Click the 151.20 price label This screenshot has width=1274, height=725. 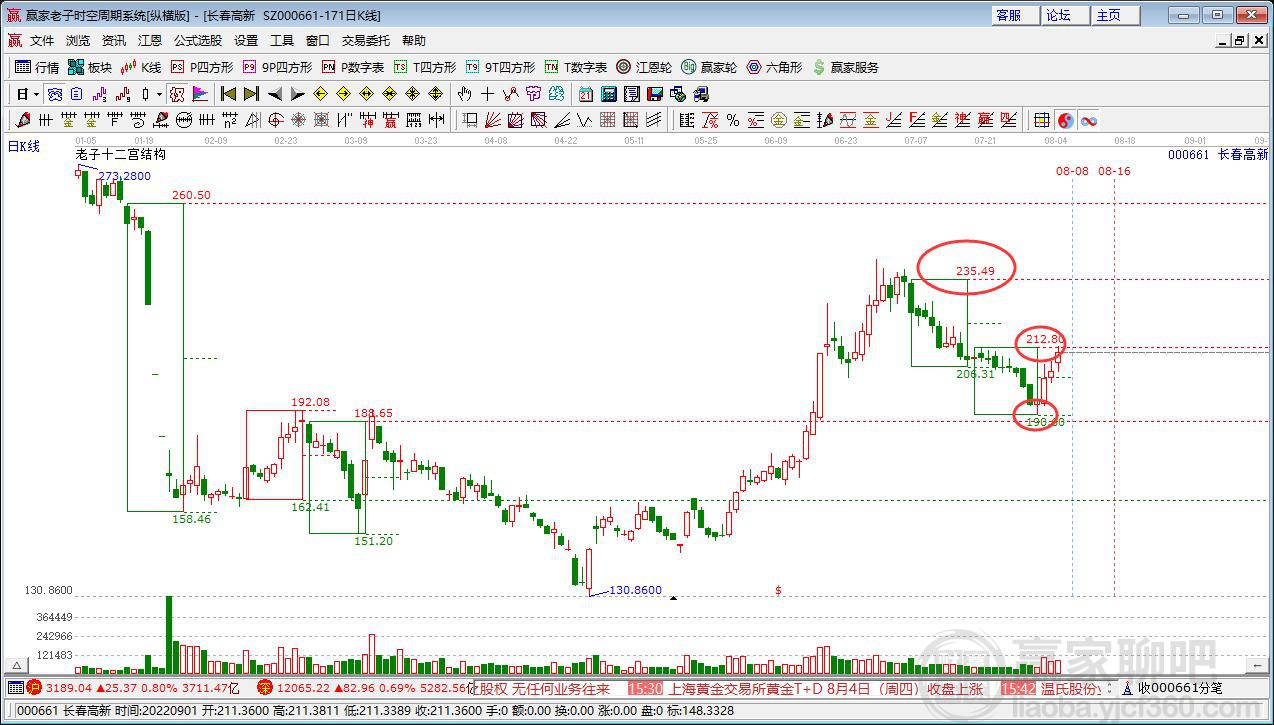coord(374,541)
